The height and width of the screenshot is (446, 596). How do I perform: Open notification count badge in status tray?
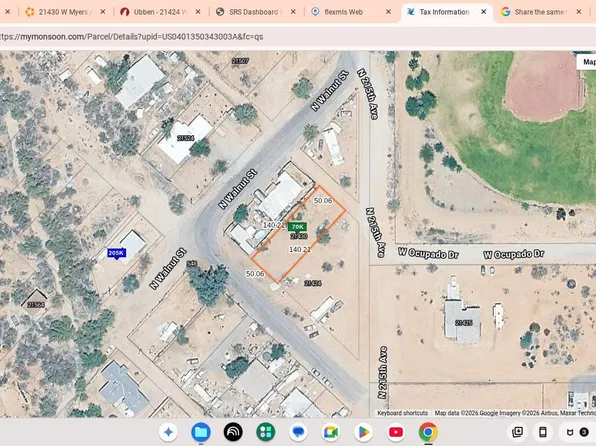pyautogui.click(x=584, y=432)
